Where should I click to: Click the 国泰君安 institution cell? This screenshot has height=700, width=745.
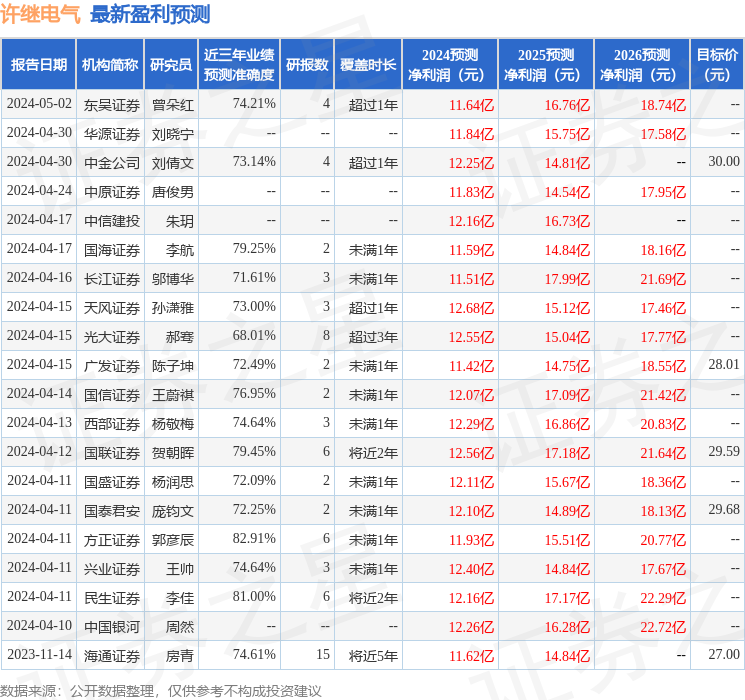[112, 511]
